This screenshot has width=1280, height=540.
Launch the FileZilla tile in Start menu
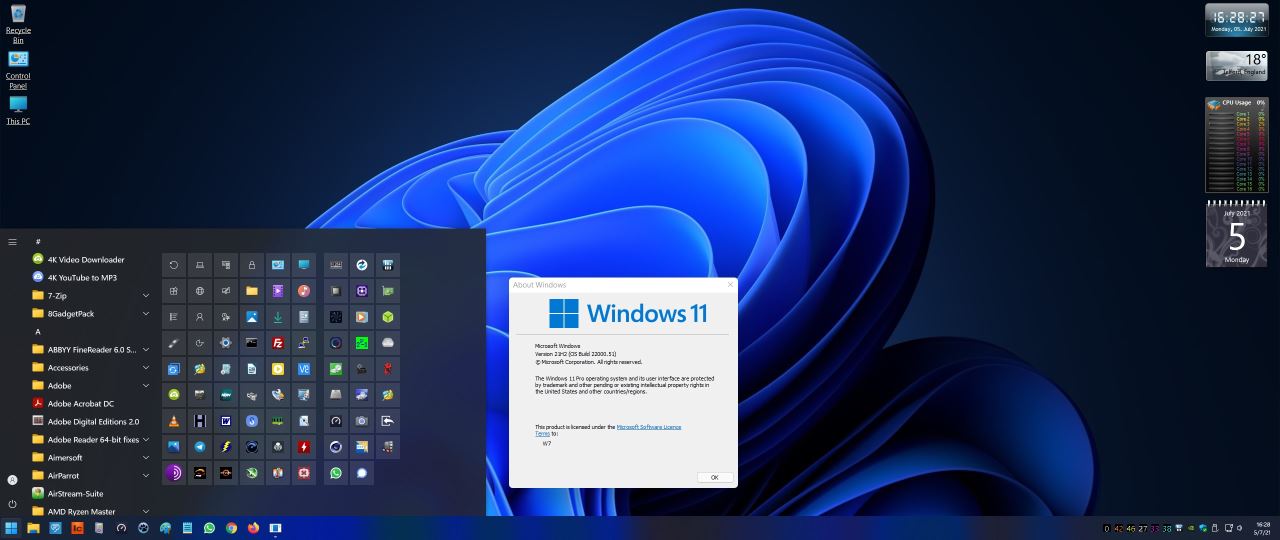coord(278,343)
